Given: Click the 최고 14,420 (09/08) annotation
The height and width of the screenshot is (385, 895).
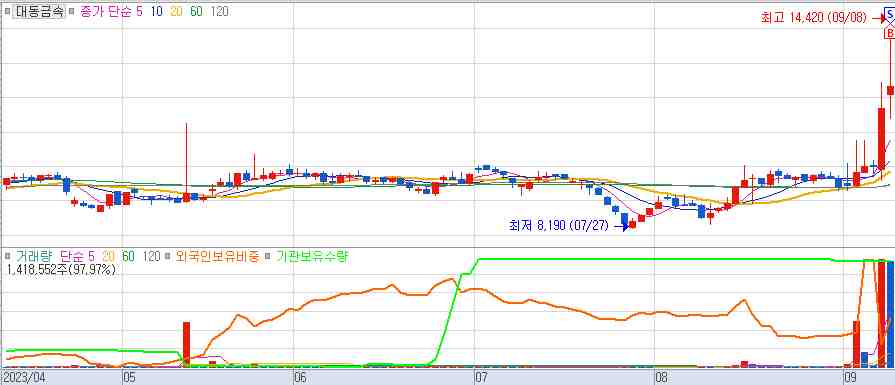Looking at the screenshot, I should coord(813,18).
